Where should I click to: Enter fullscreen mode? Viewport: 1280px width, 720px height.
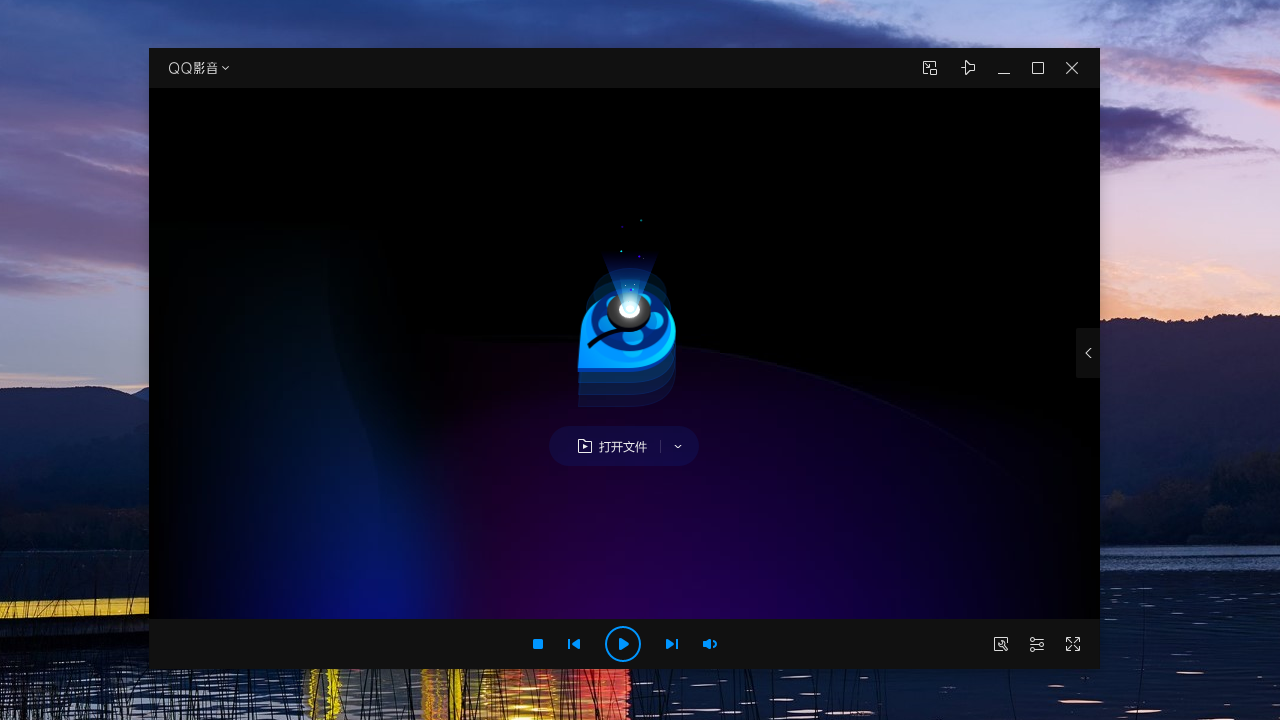[1073, 644]
